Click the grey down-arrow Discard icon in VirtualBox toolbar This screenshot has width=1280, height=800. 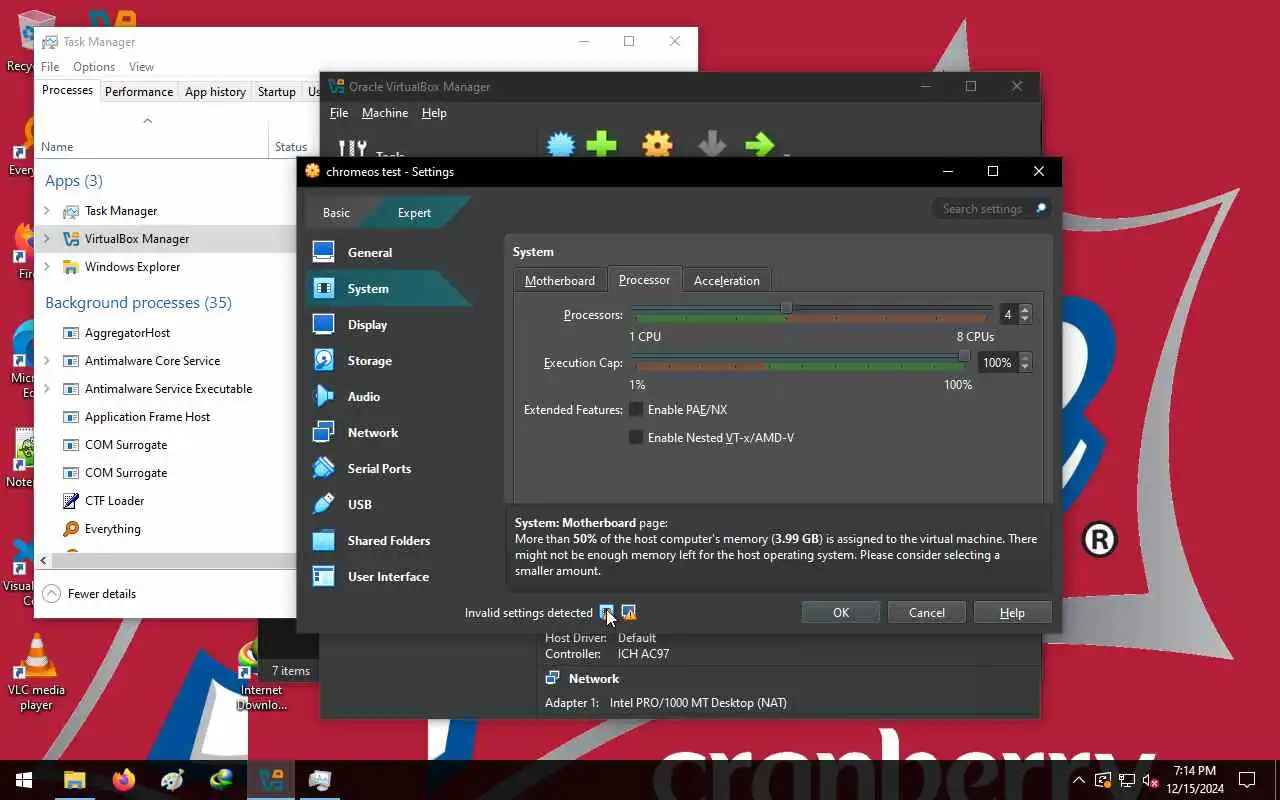[x=711, y=146]
